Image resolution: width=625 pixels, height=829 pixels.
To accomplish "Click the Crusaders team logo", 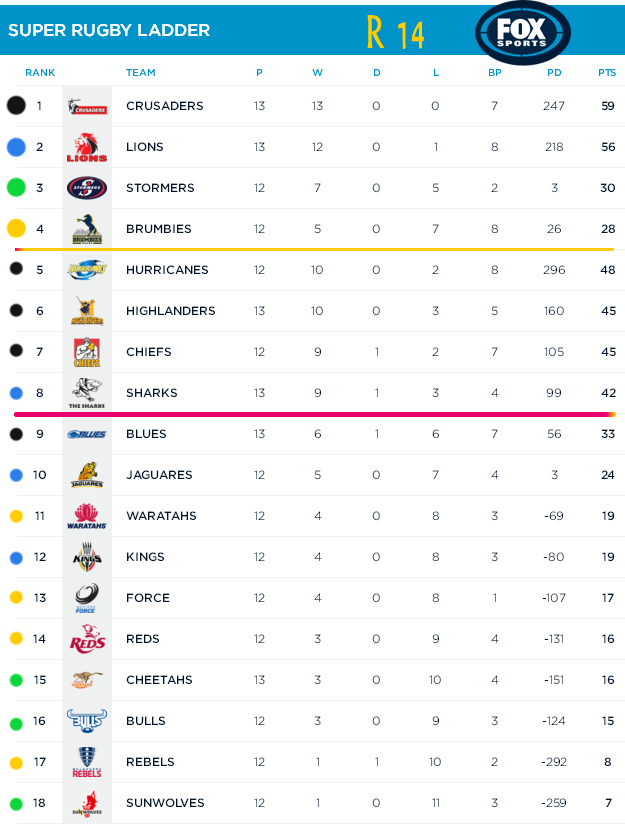I will click(x=87, y=107).
